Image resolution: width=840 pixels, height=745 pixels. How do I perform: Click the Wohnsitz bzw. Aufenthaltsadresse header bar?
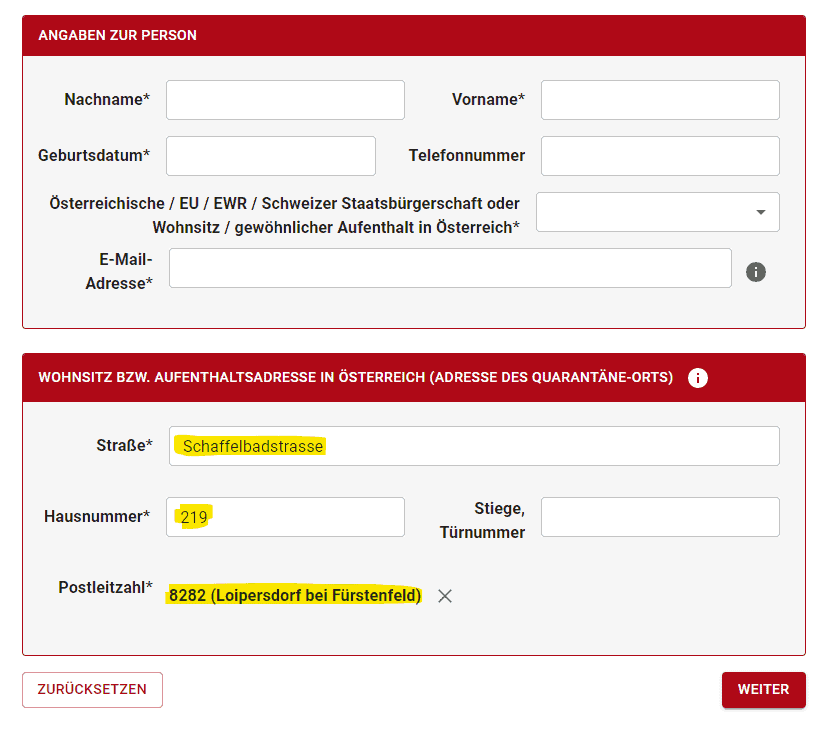coord(414,378)
